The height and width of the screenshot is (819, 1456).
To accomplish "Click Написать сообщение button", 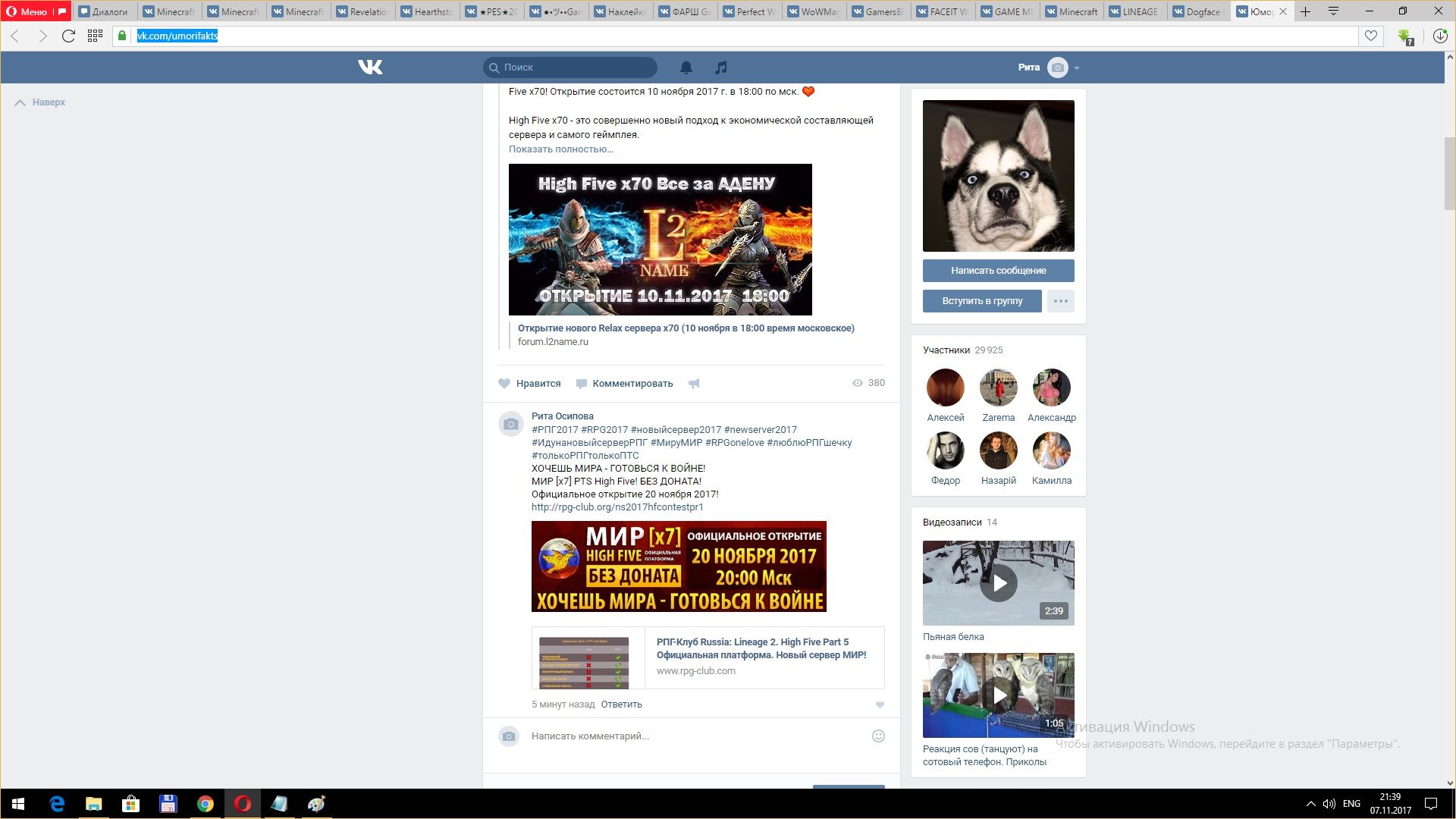I will 998,271.
